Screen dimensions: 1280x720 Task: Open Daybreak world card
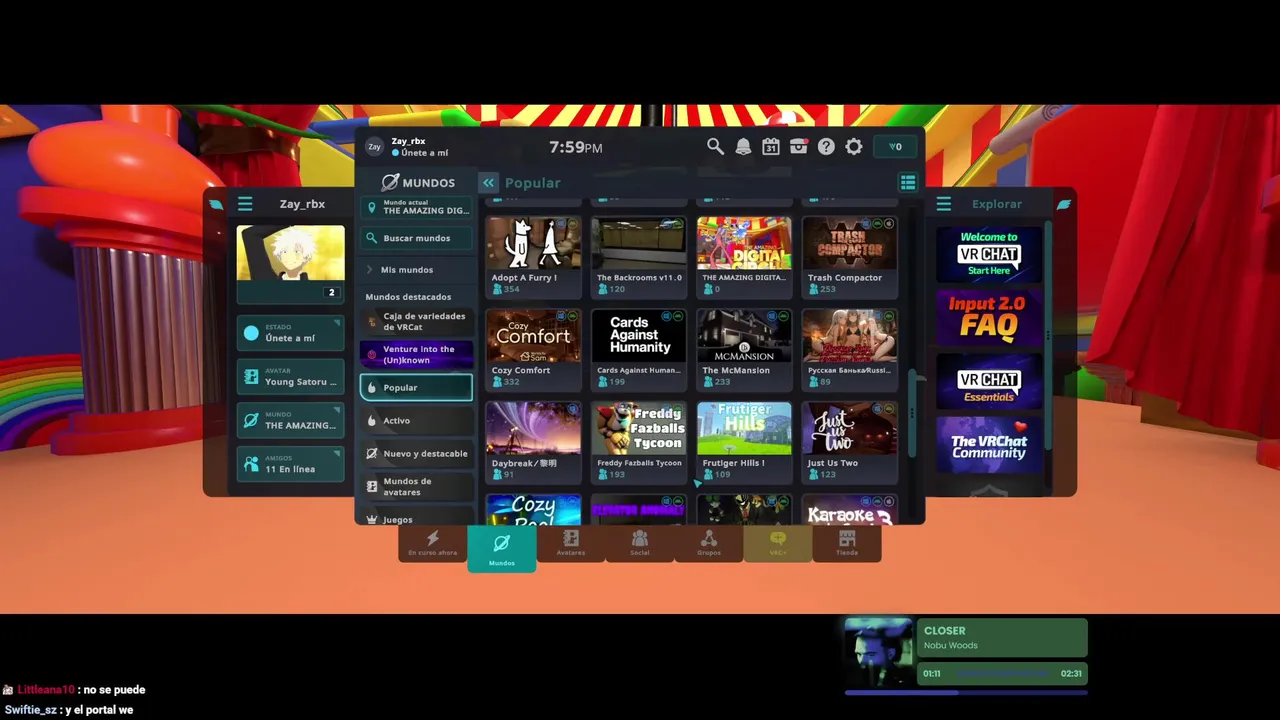[533, 442]
